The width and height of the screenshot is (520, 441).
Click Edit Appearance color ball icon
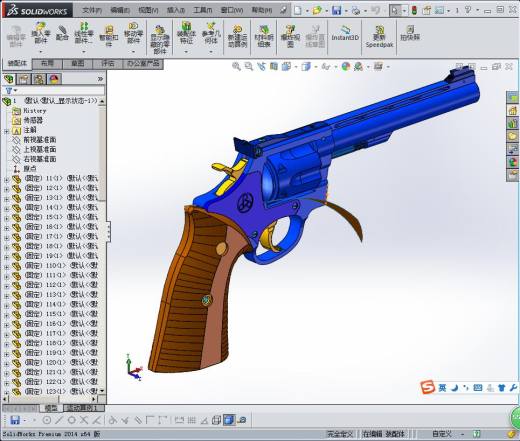tap(346, 66)
